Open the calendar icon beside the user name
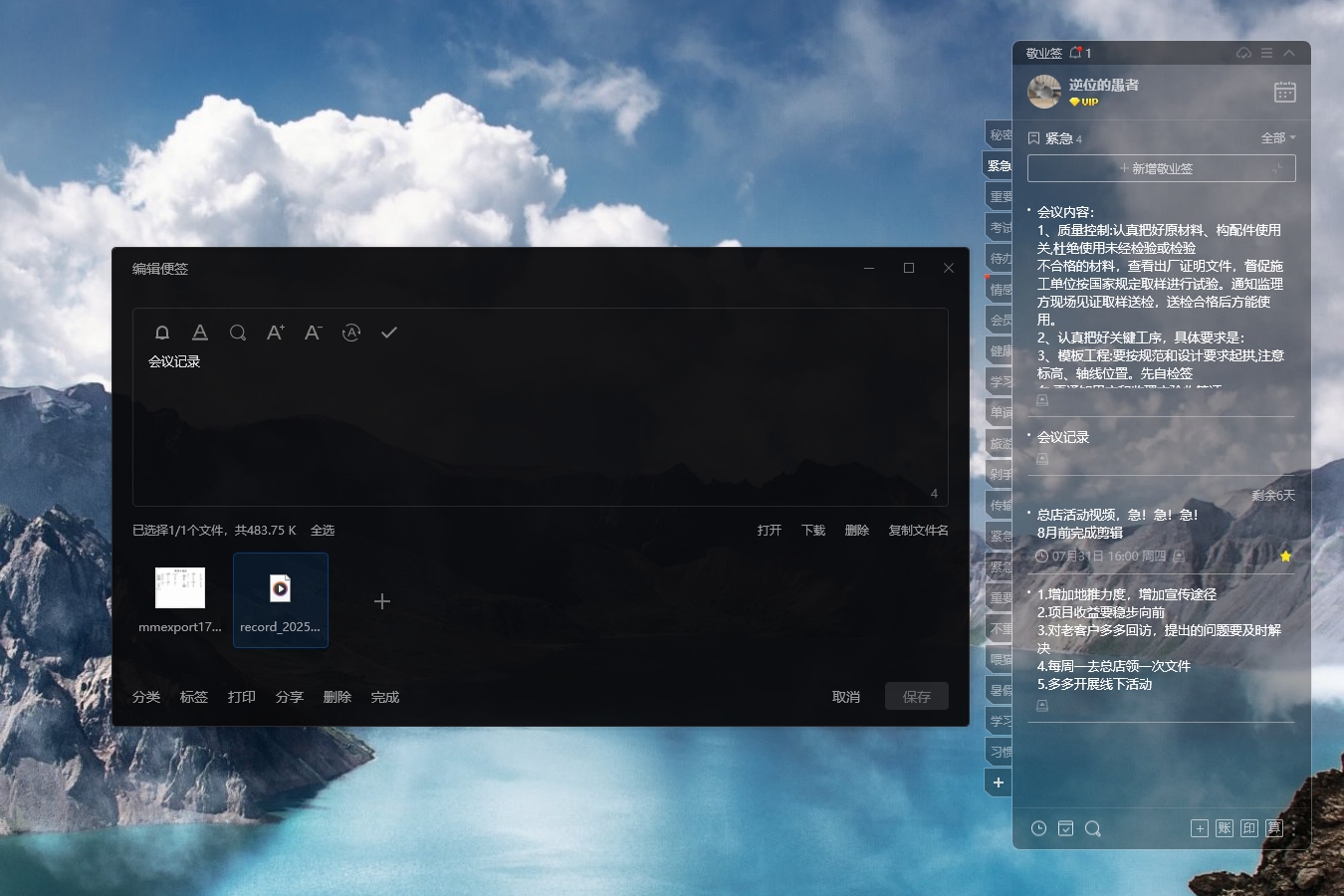Viewport: 1344px width, 896px height. pos(1285,92)
